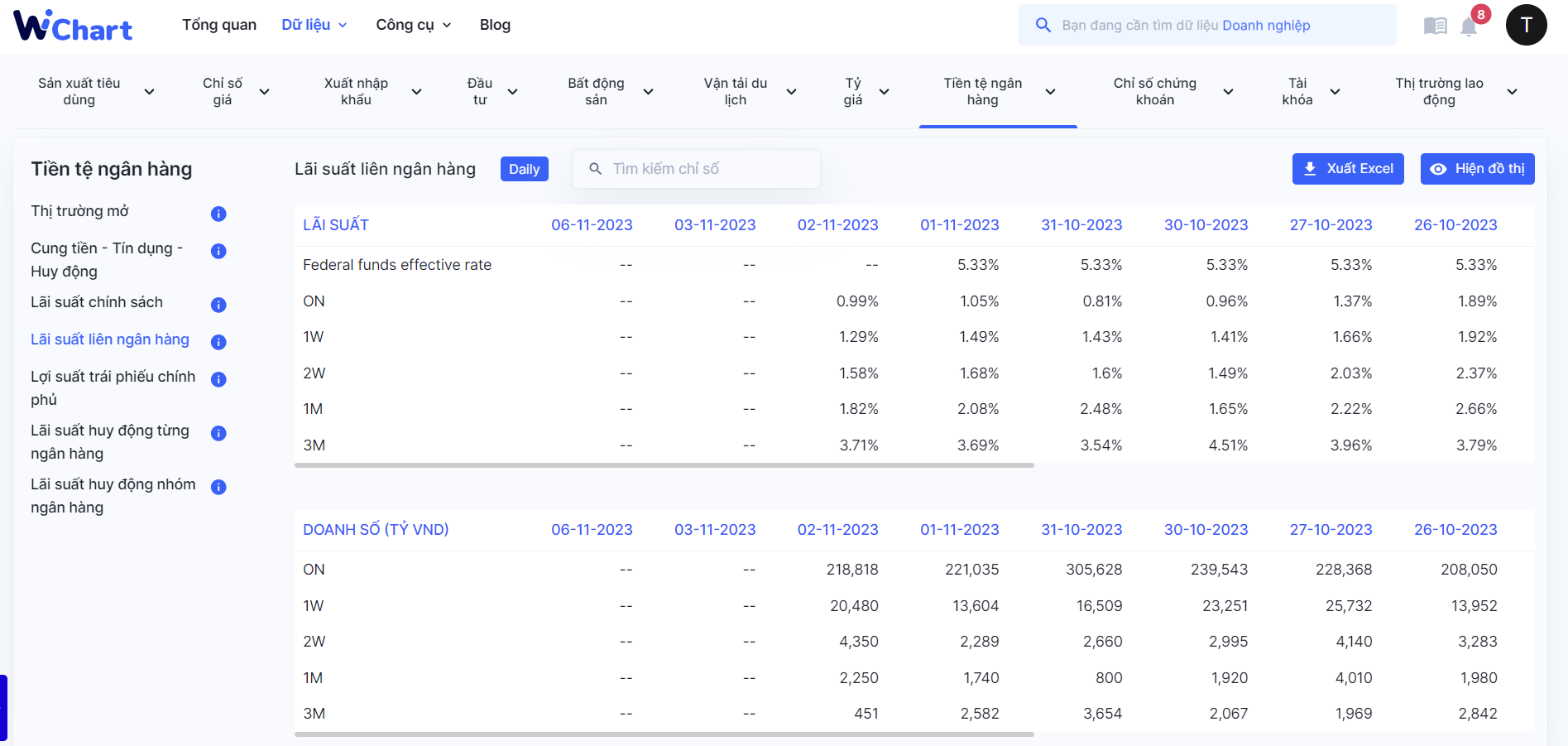
Task: Click info icon next to Lợi suất trái phiếu chính phủ
Action: (218, 379)
